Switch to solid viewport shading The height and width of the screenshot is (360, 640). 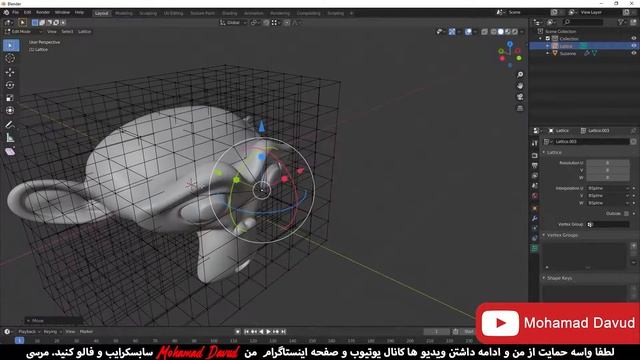click(501, 31)
